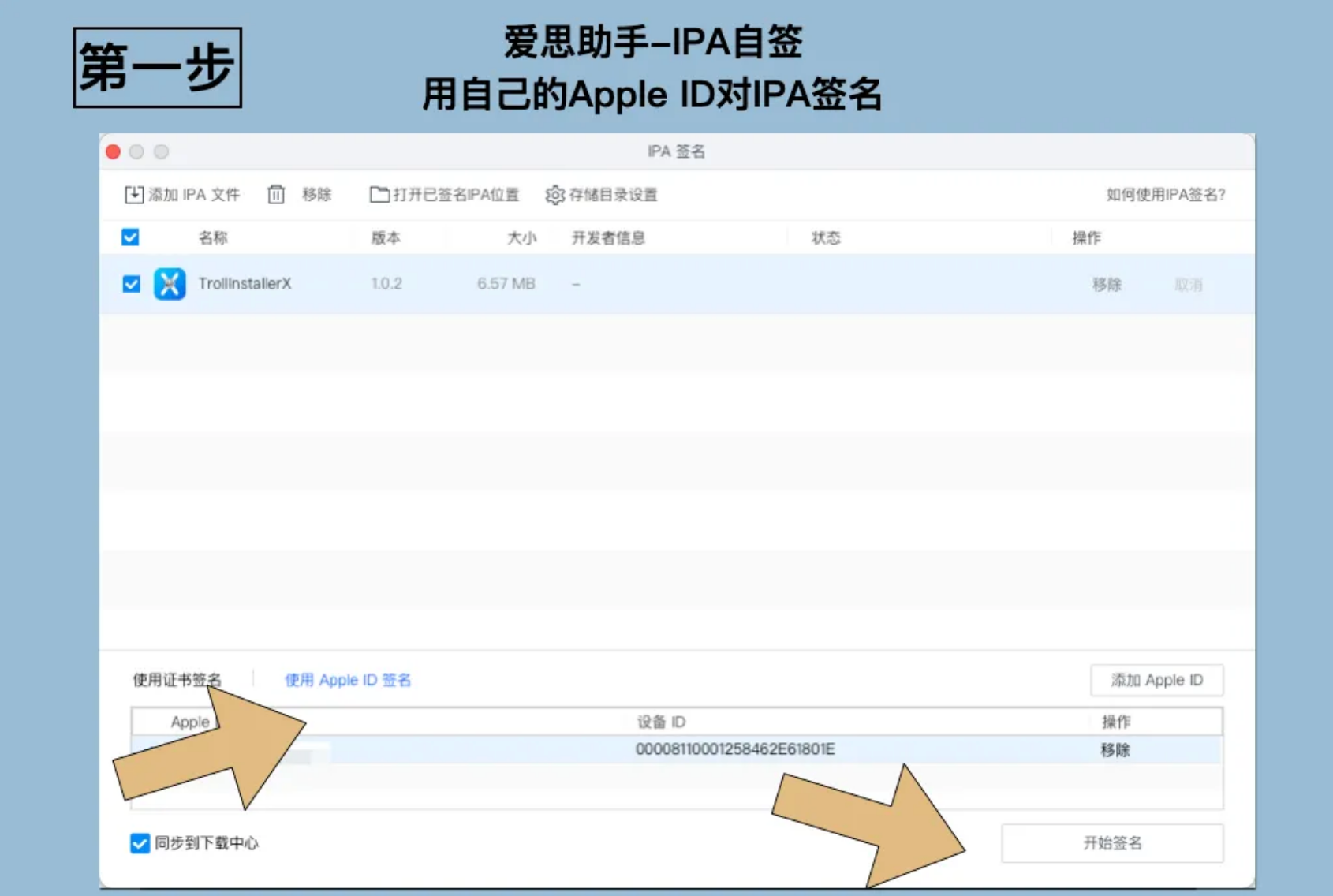Image resolution: width=1333 pixels, height=896 pixels.
Task: Click the trash can remove icon
Action: pyautogui.click(x=276, y=195)
